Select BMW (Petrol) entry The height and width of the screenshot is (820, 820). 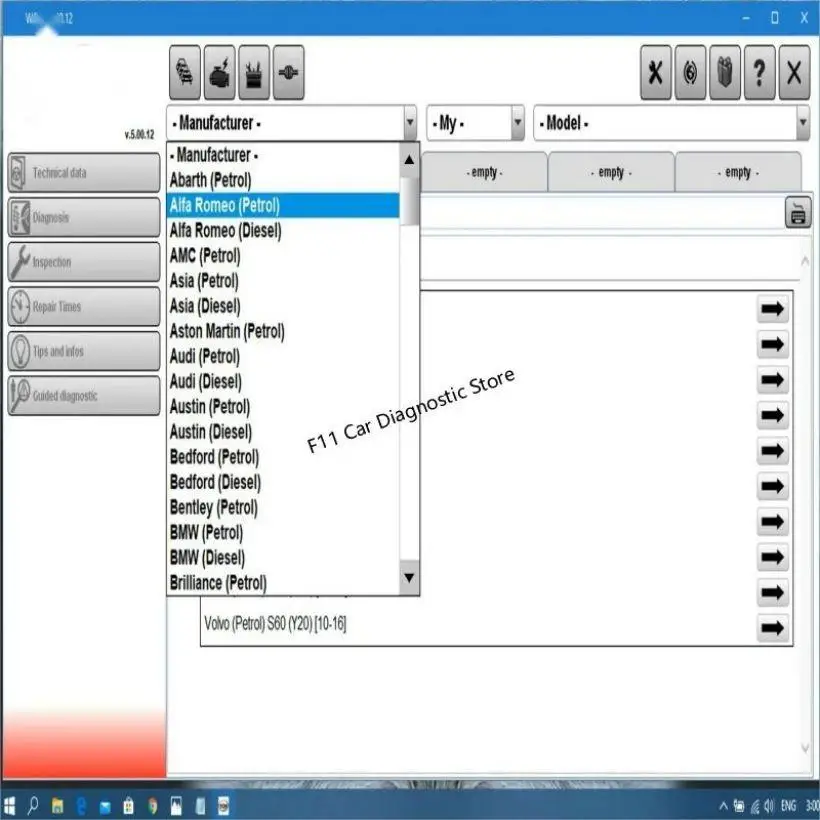click(x=283, y=532)
